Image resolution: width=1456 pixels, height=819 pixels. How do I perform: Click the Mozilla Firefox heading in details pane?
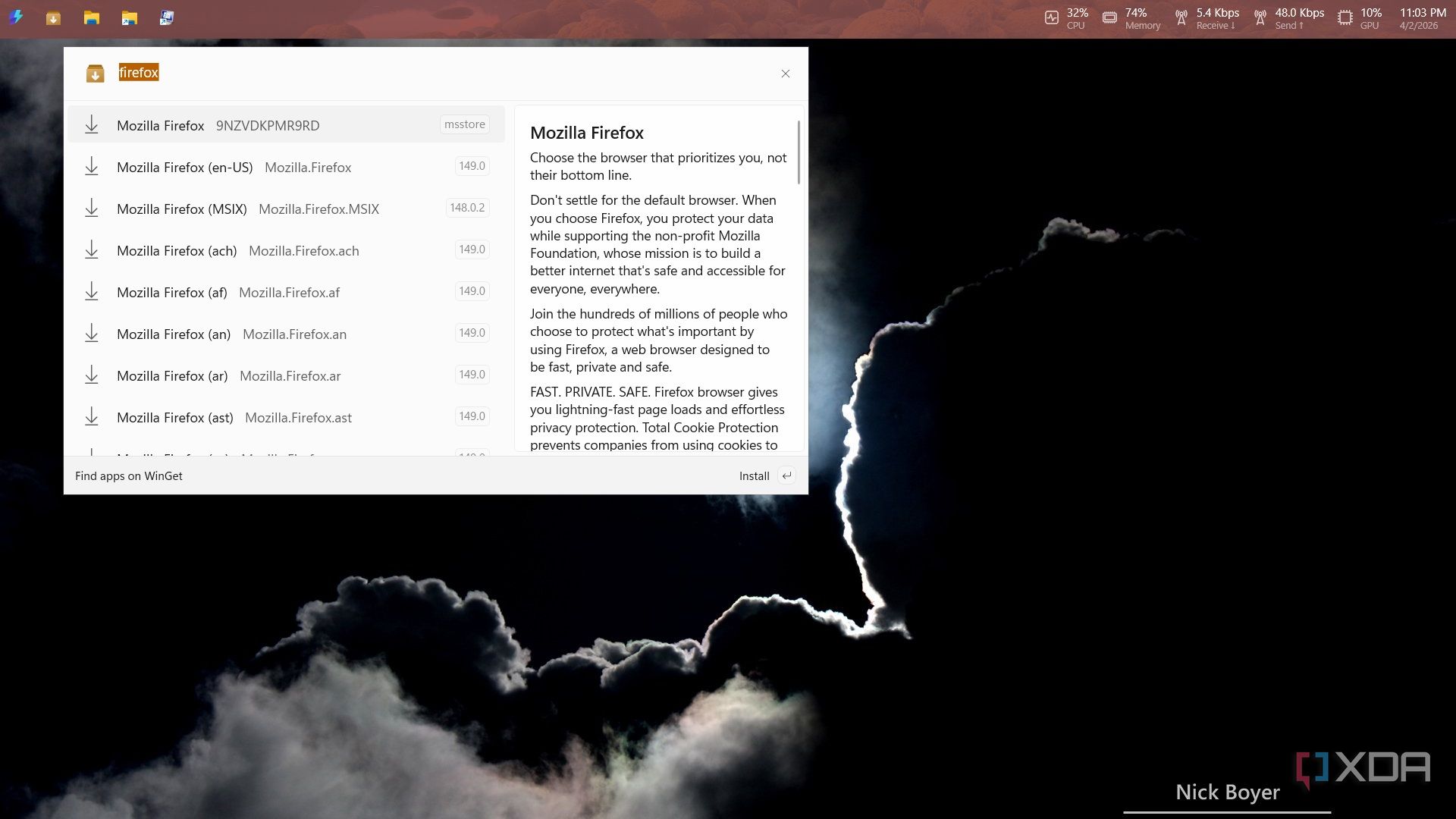point(587,133)
